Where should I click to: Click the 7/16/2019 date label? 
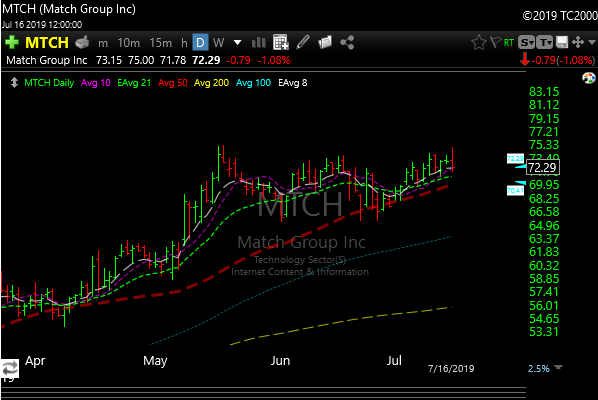coord(451,368)
